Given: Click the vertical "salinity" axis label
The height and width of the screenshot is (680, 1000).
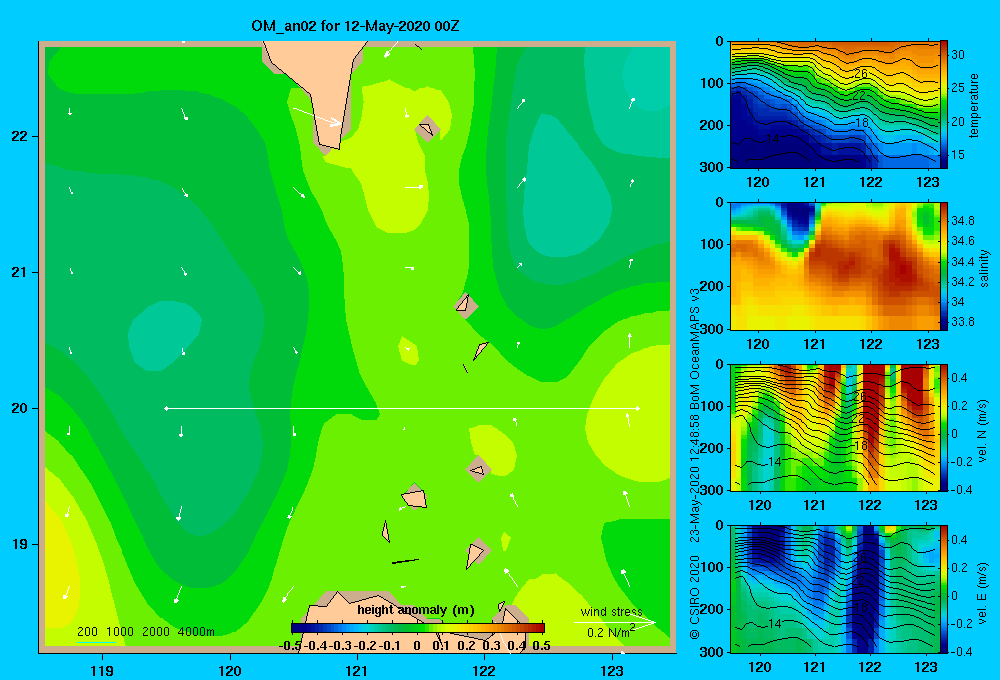Looking at the screenshot, I should point(984,268).
